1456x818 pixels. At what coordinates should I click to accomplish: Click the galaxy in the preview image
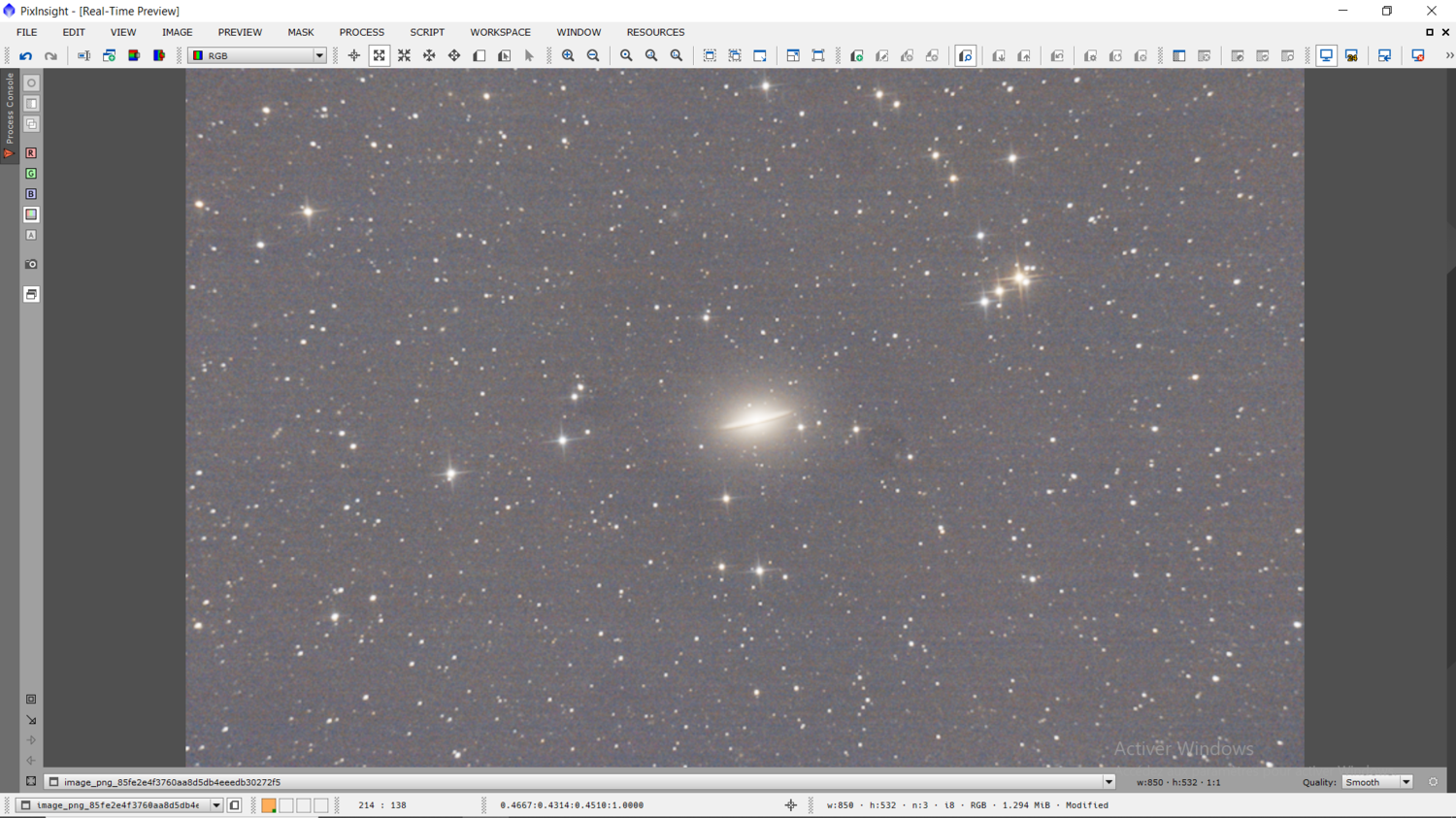[755, 419]
